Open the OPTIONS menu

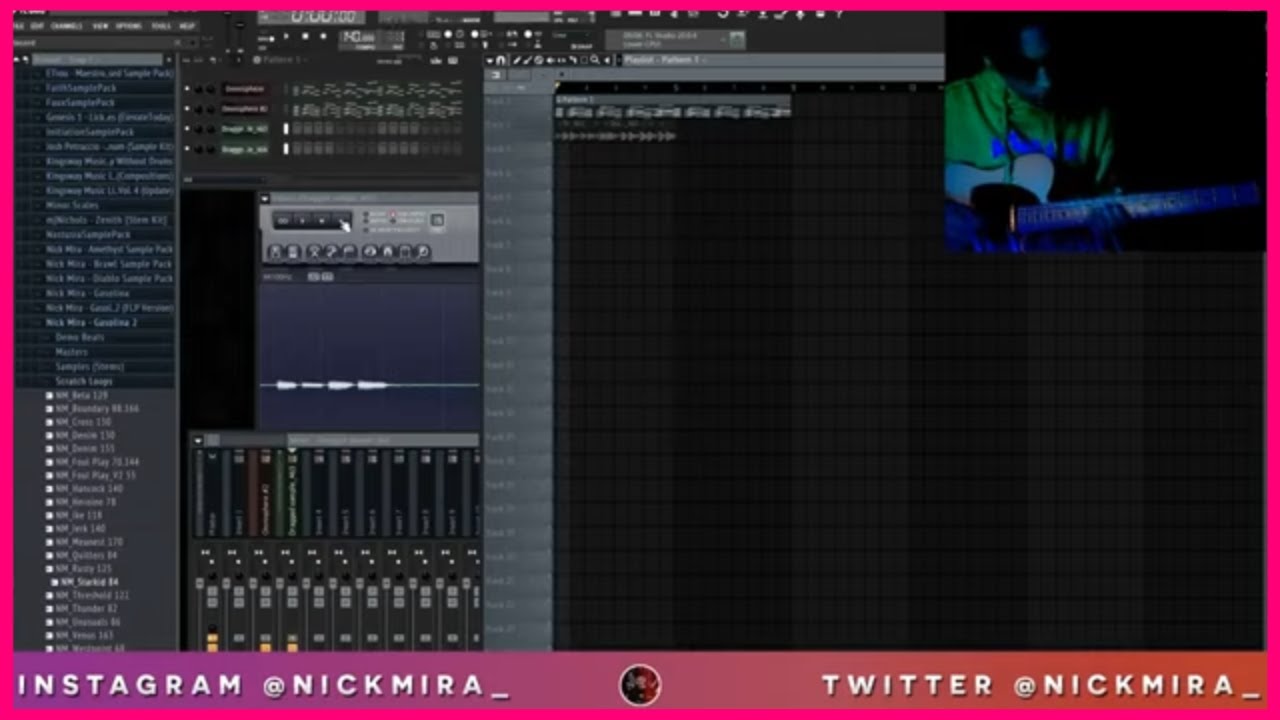(x=129, y=26)
